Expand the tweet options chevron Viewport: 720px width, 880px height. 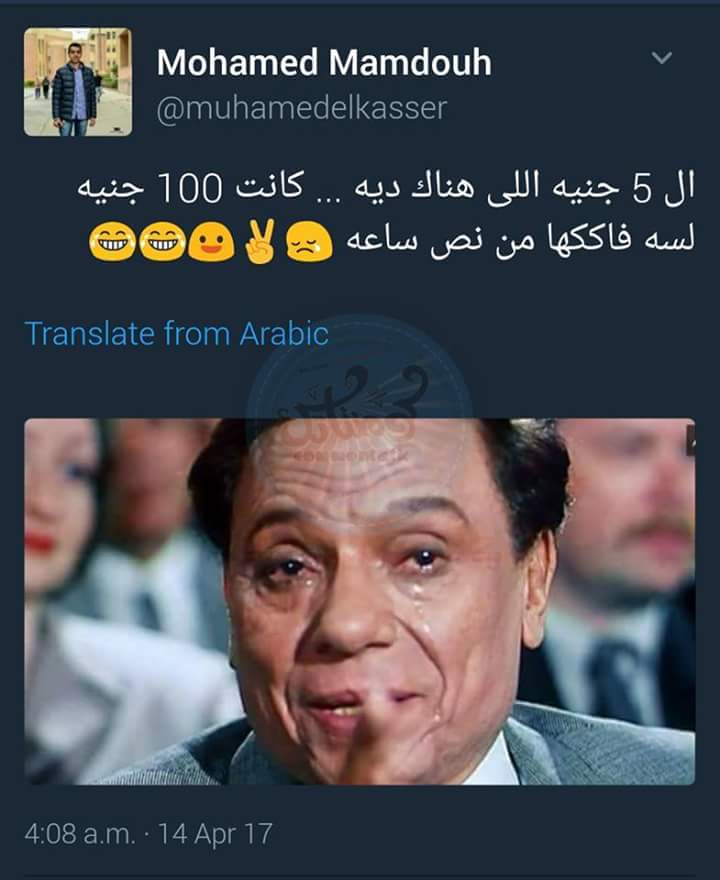(x=662, y=57)
